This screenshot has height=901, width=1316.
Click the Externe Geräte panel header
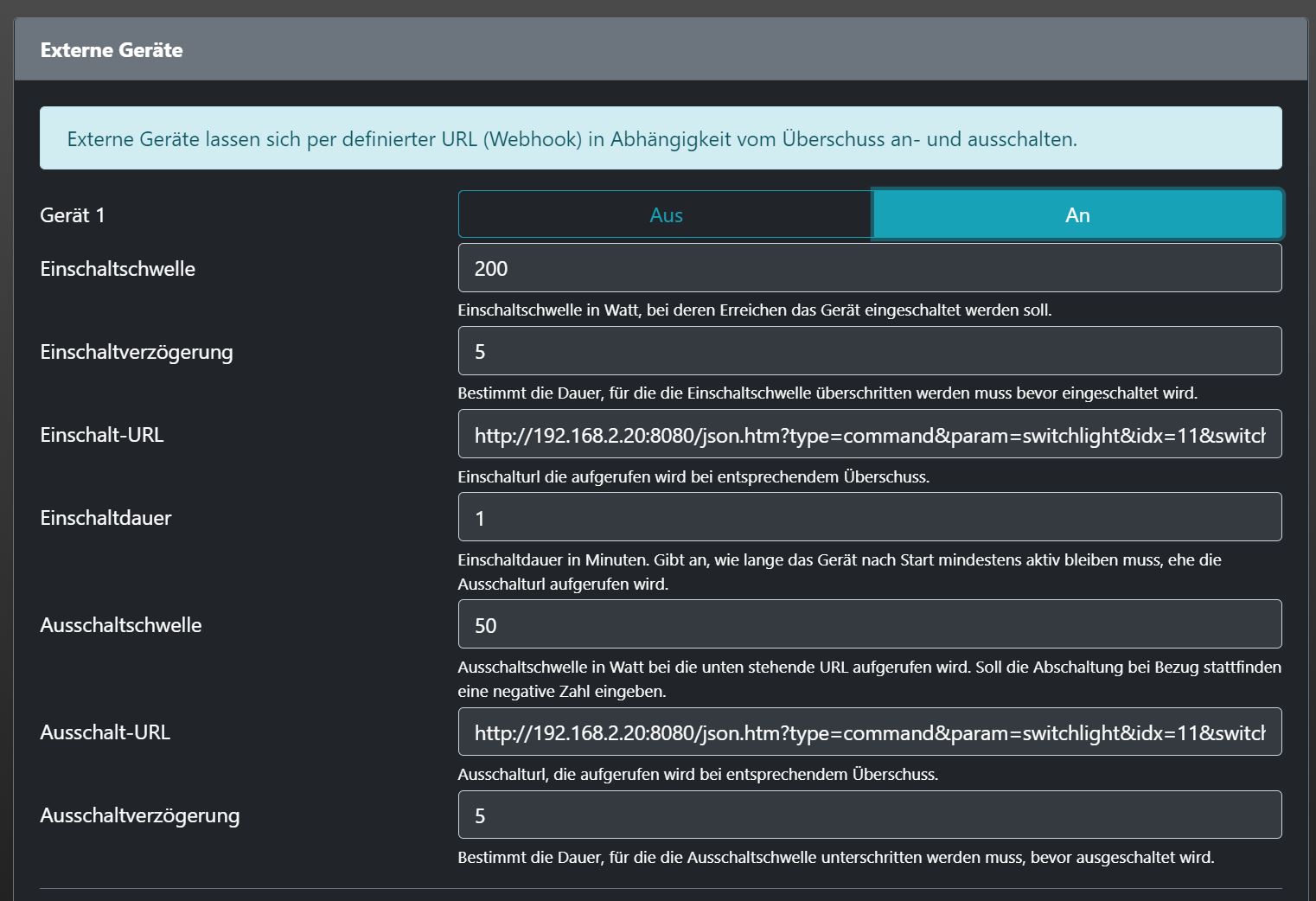coord(112,50)
